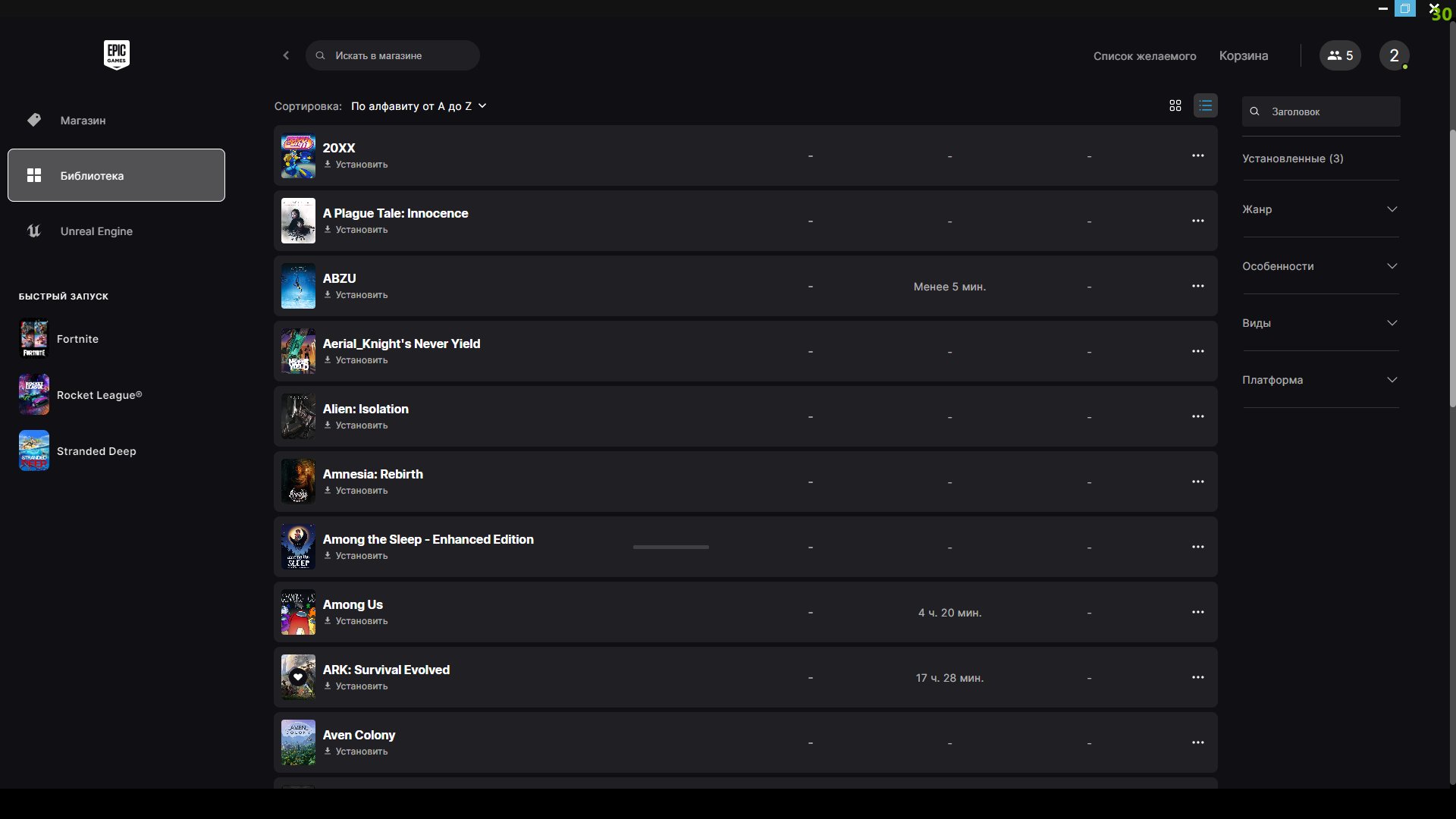Open three-dot options for Among Us
Viewport: 1456px width, 819px height.
(x=1197, y=612)
